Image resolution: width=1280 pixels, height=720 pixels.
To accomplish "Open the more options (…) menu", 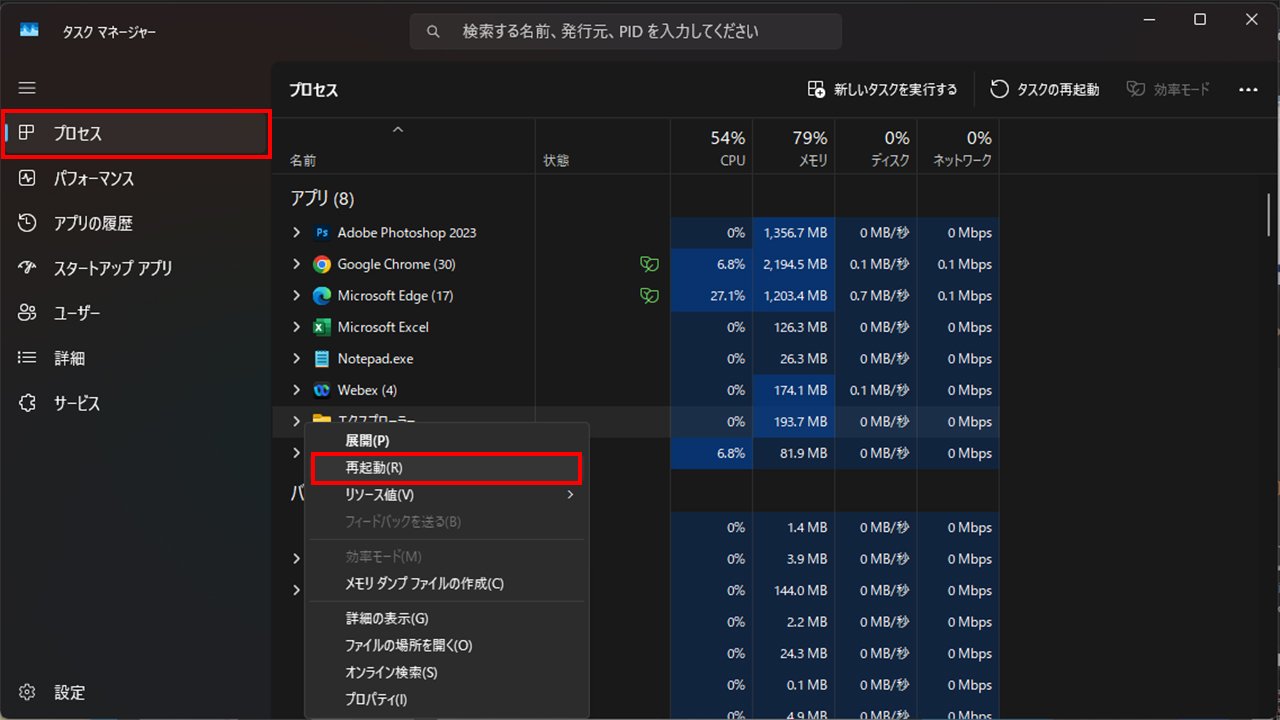I will [x=1248, y=89].
